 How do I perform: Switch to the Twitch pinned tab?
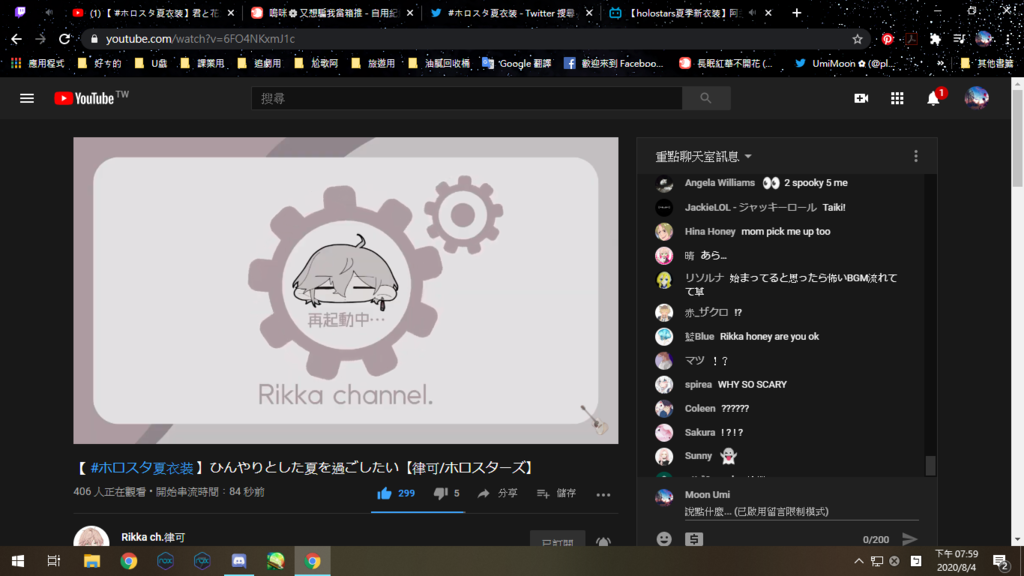20,12
